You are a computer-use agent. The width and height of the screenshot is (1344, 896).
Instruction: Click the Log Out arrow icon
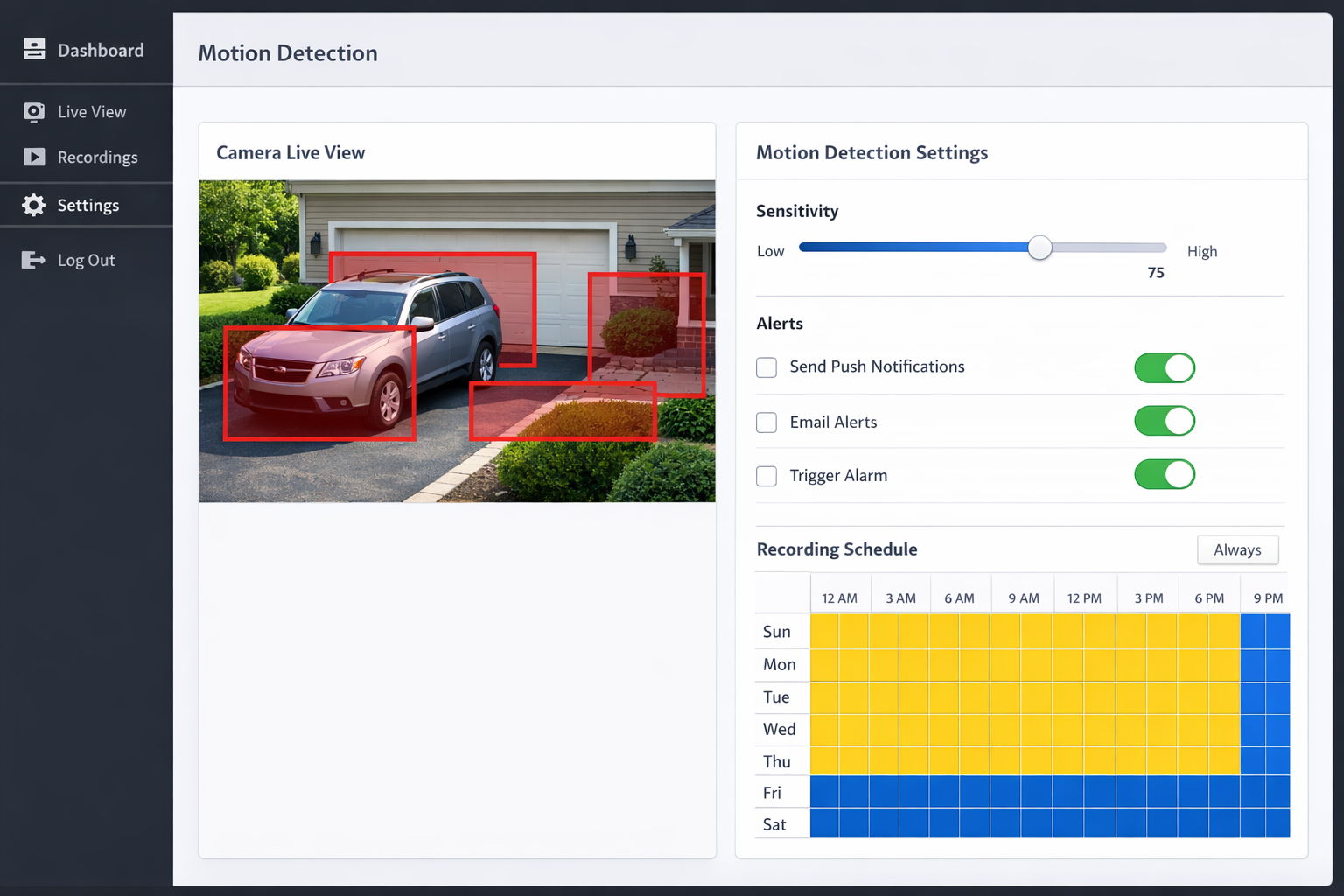[33, 261]
